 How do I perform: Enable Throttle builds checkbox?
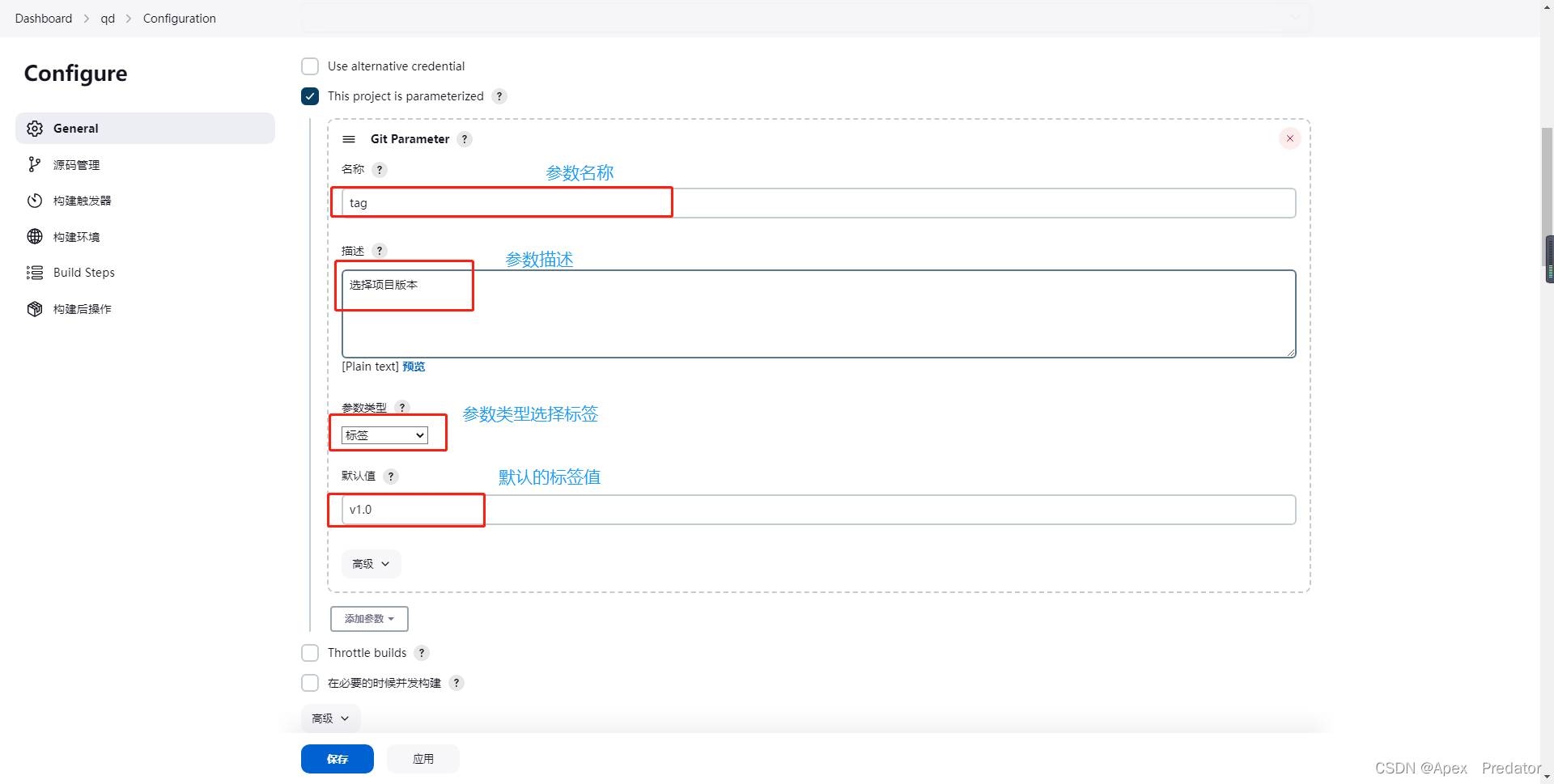click(310, 653)
